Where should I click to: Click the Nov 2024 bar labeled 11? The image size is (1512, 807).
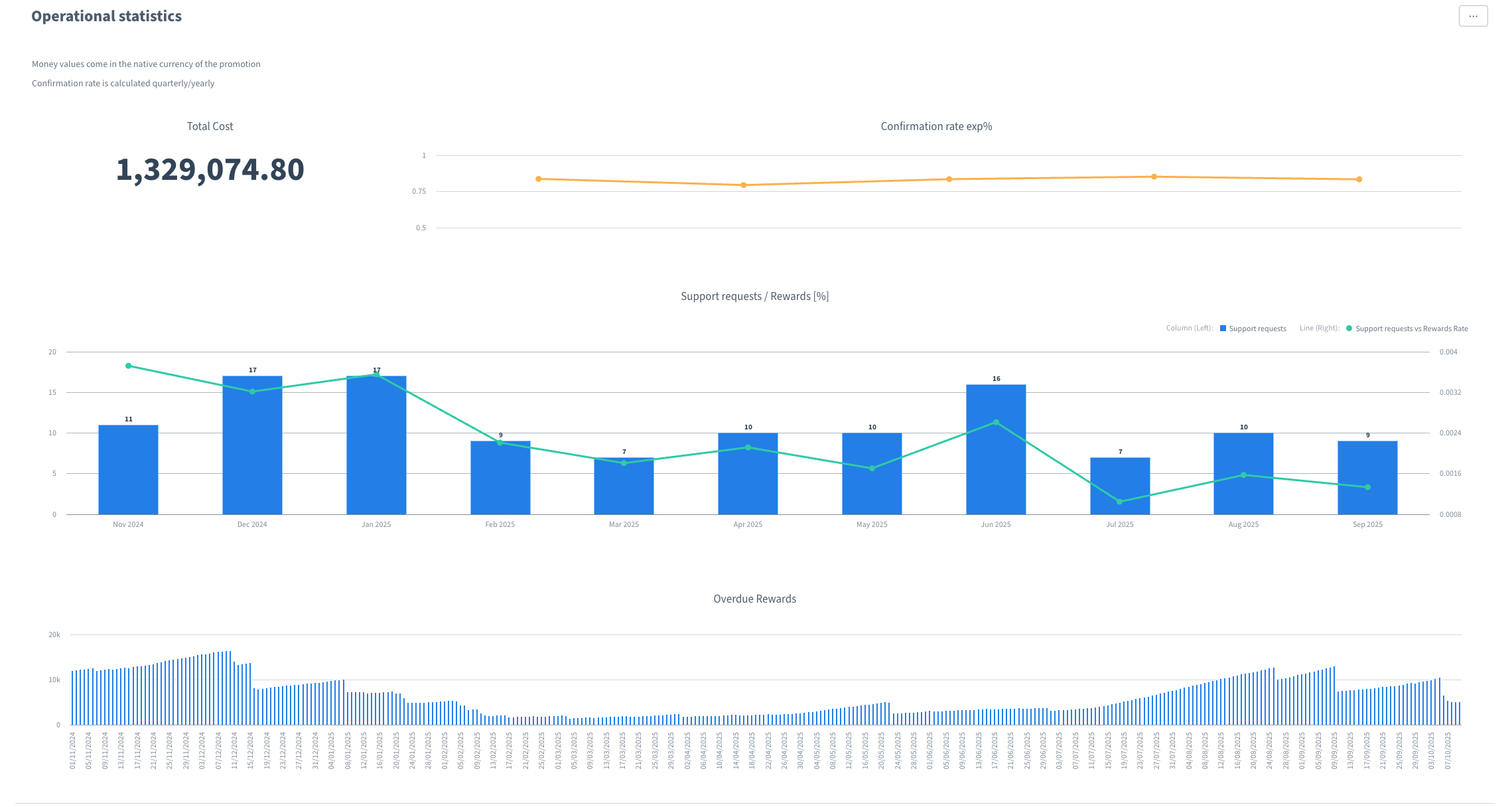coord(128,471)
